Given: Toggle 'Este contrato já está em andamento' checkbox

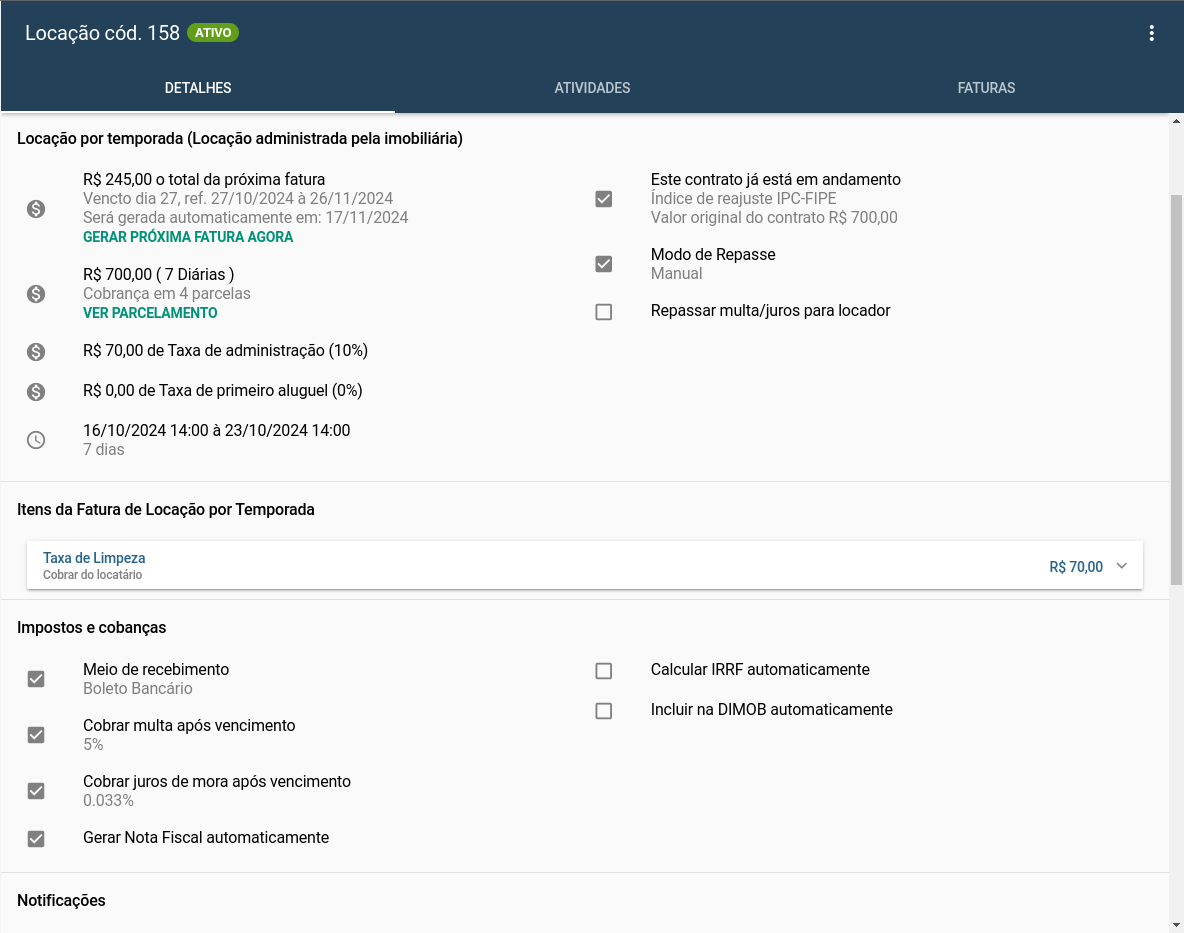Looking at the screenshot, I should (603, 199).
